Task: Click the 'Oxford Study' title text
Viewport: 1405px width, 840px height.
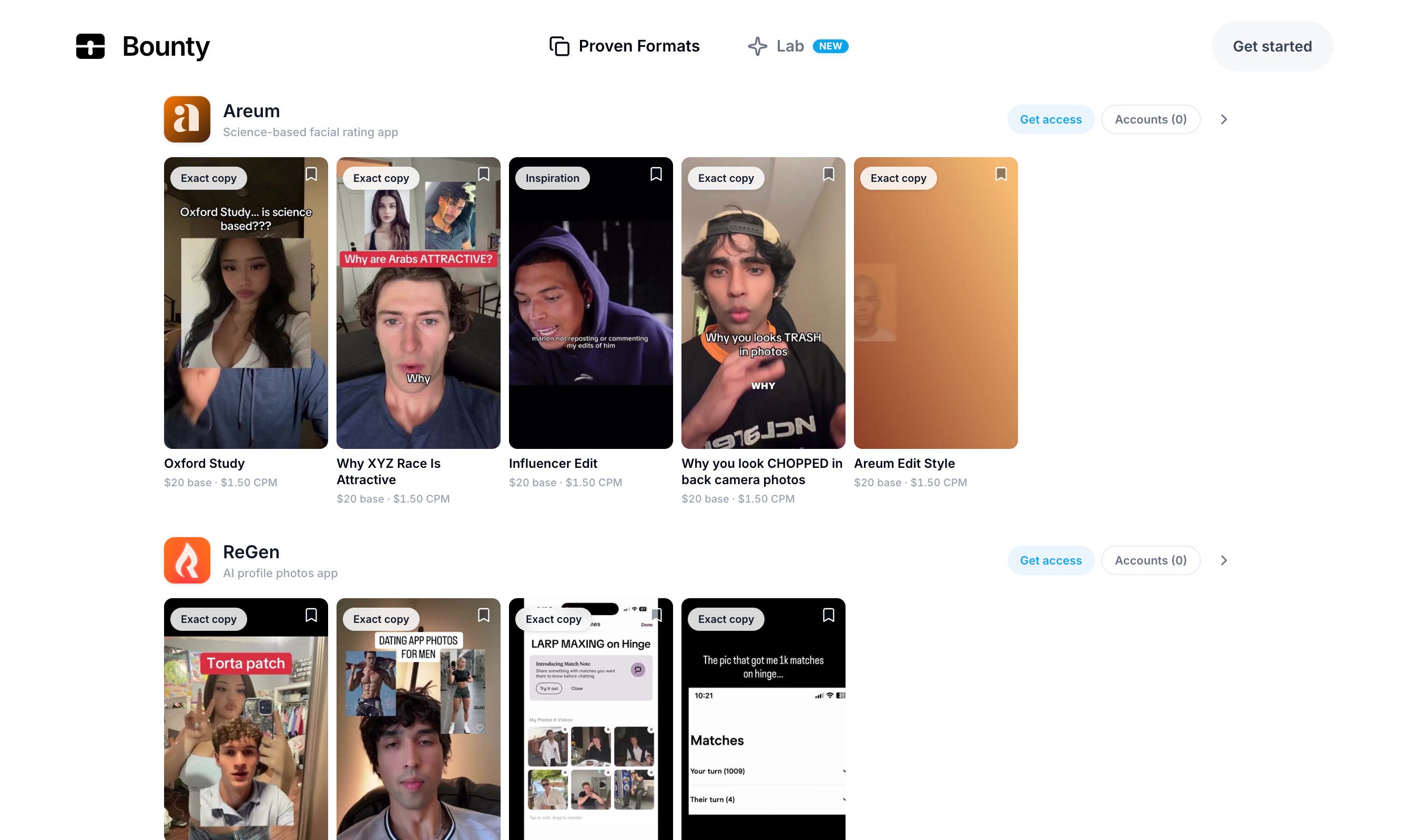Action: pyautogui.click(x=205, y=464)
